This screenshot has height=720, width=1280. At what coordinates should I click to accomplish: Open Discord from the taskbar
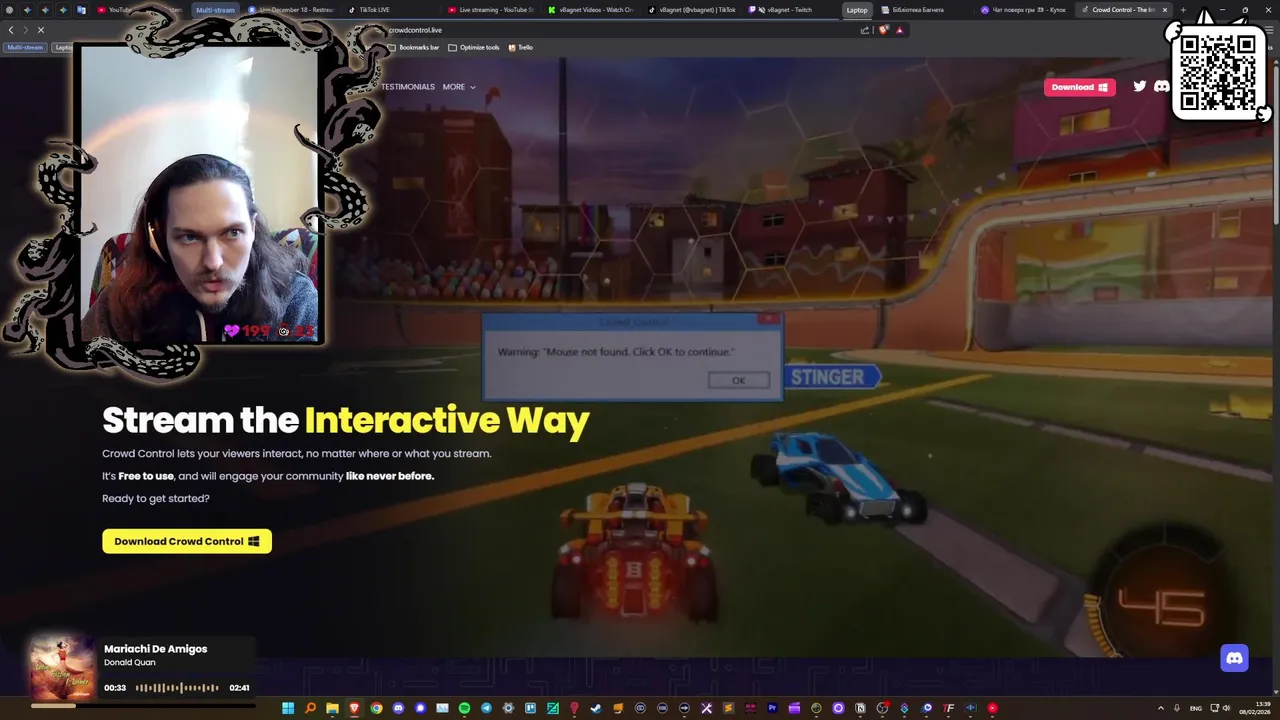pos(398,708)
